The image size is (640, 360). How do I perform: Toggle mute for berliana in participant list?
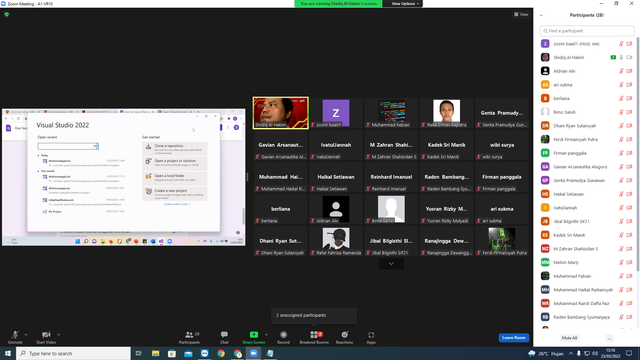621,98
